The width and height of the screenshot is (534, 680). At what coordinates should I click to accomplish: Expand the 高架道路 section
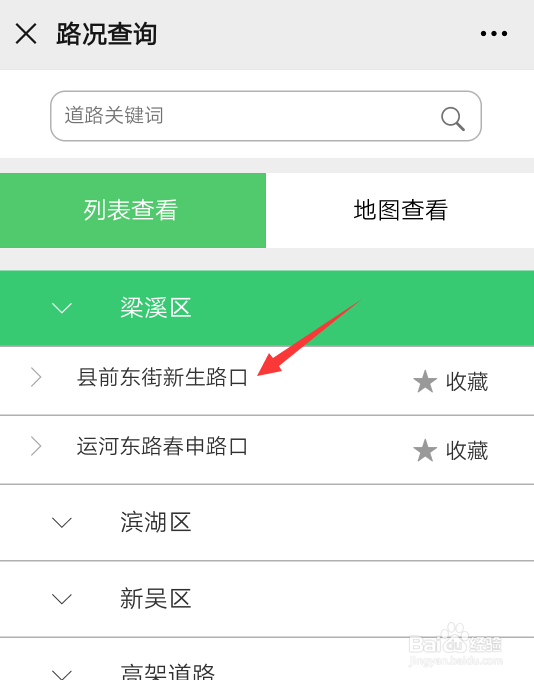click(267, 659)
